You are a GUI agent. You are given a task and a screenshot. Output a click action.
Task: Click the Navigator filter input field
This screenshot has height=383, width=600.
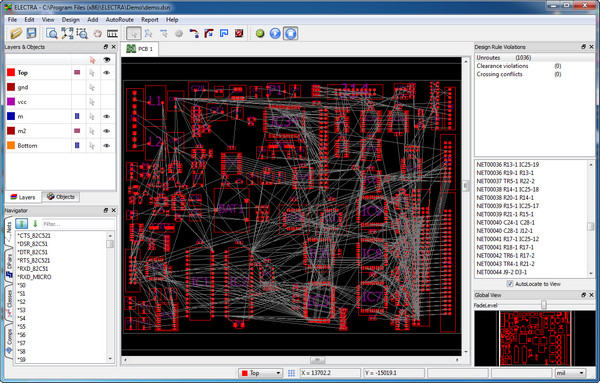(78, 224)
